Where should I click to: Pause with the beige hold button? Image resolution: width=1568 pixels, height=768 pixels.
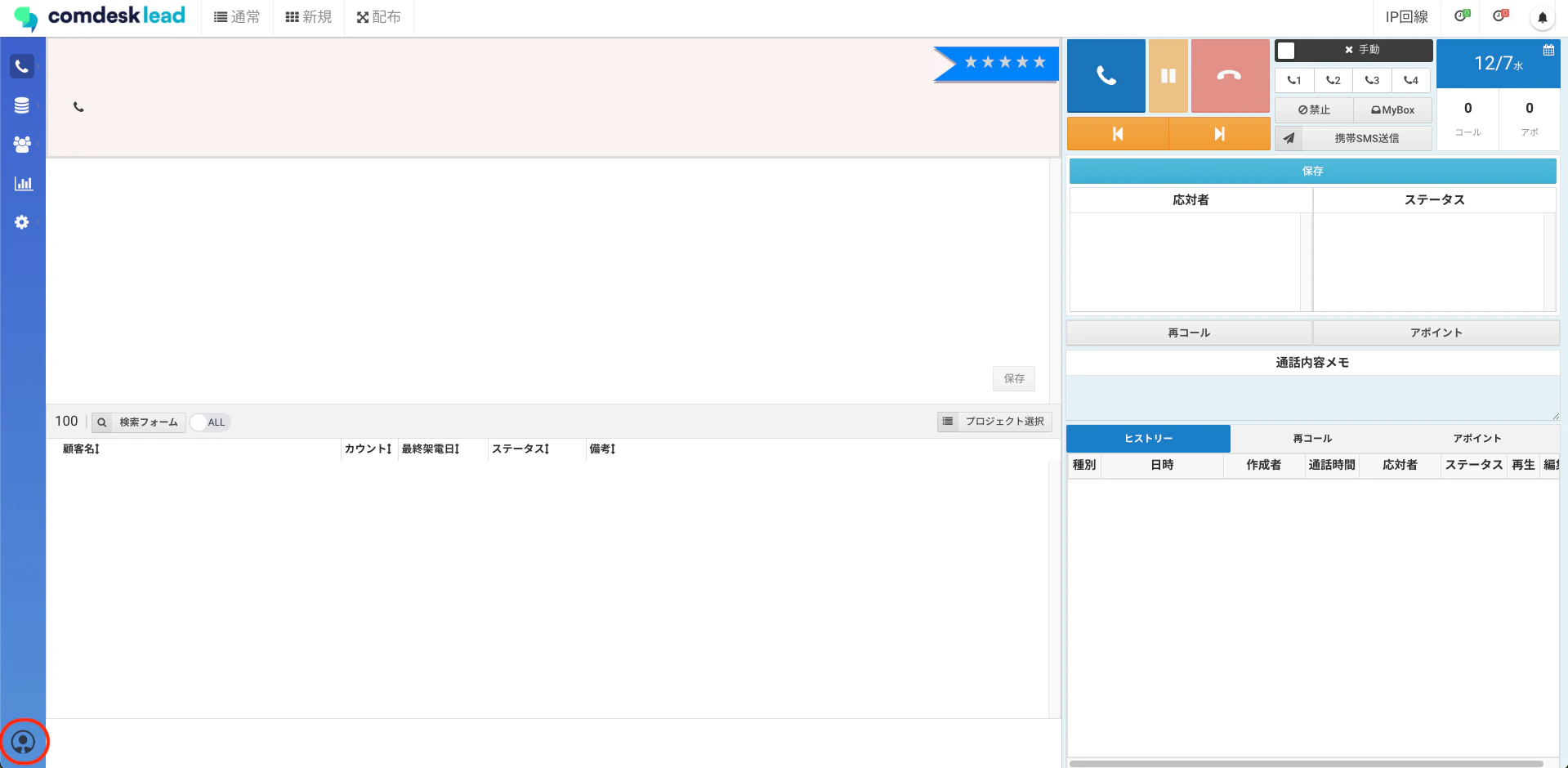point(1168,76)
